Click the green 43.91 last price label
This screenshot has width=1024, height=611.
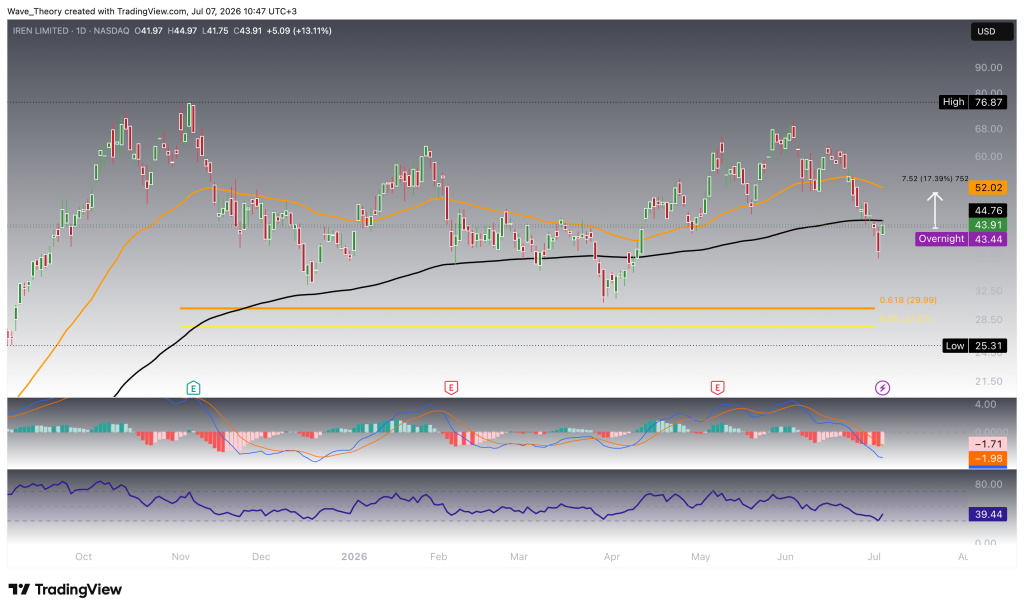tap(988, 225)
